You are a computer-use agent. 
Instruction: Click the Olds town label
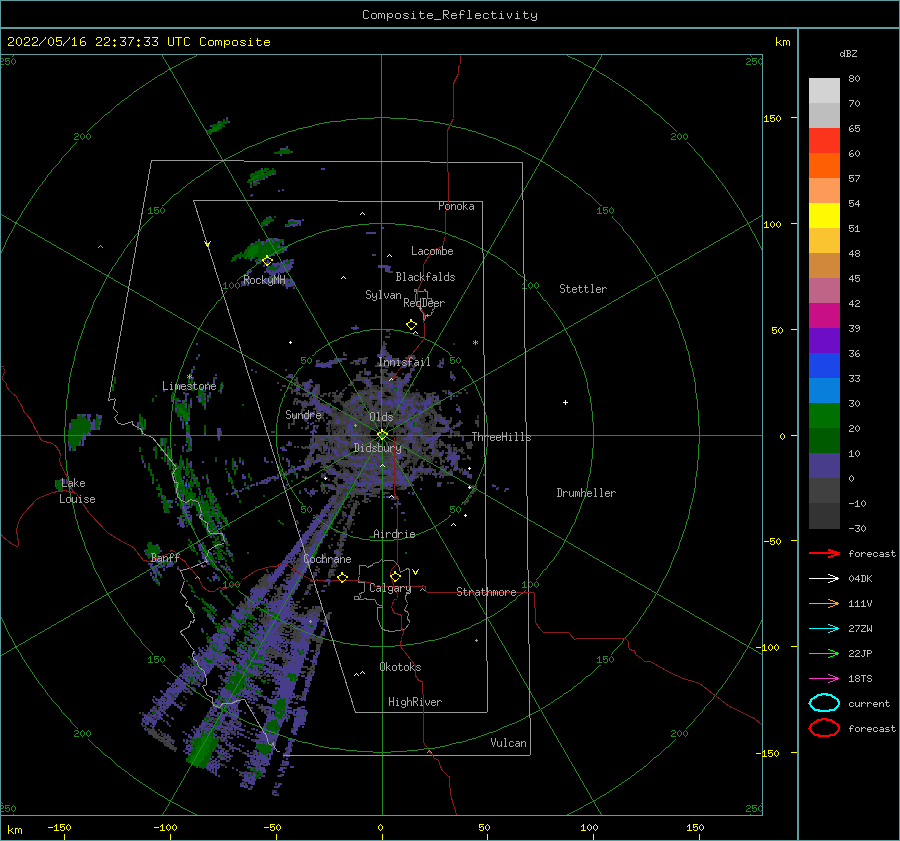(x=381, y=417)
